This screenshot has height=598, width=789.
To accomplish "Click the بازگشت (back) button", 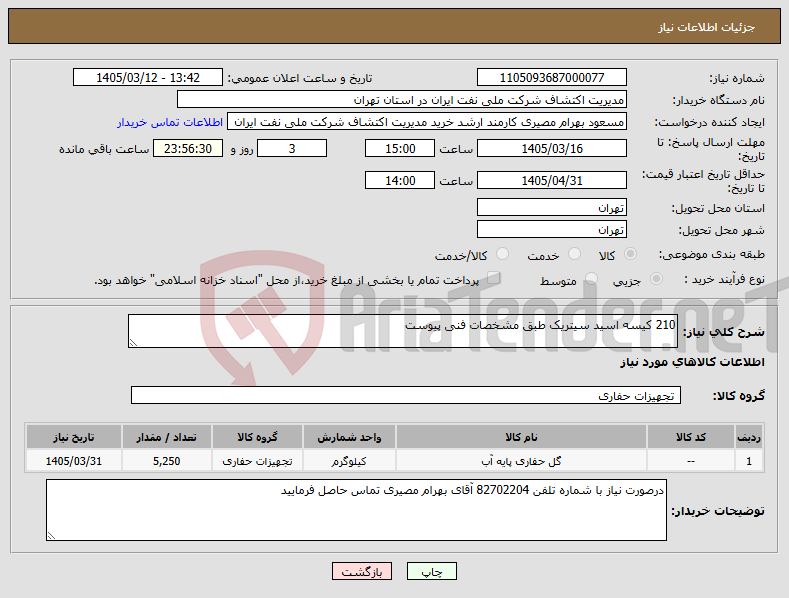I will (x=362, y=571).
